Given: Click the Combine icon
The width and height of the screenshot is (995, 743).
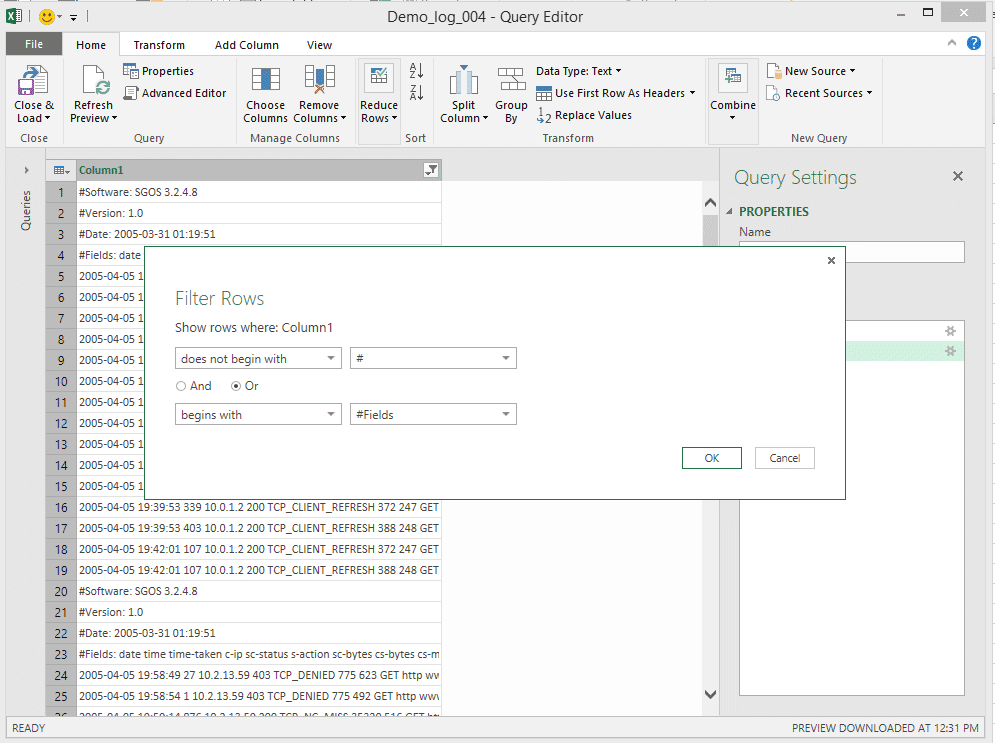Looking at the screenshot, I should tap(733, 77).
